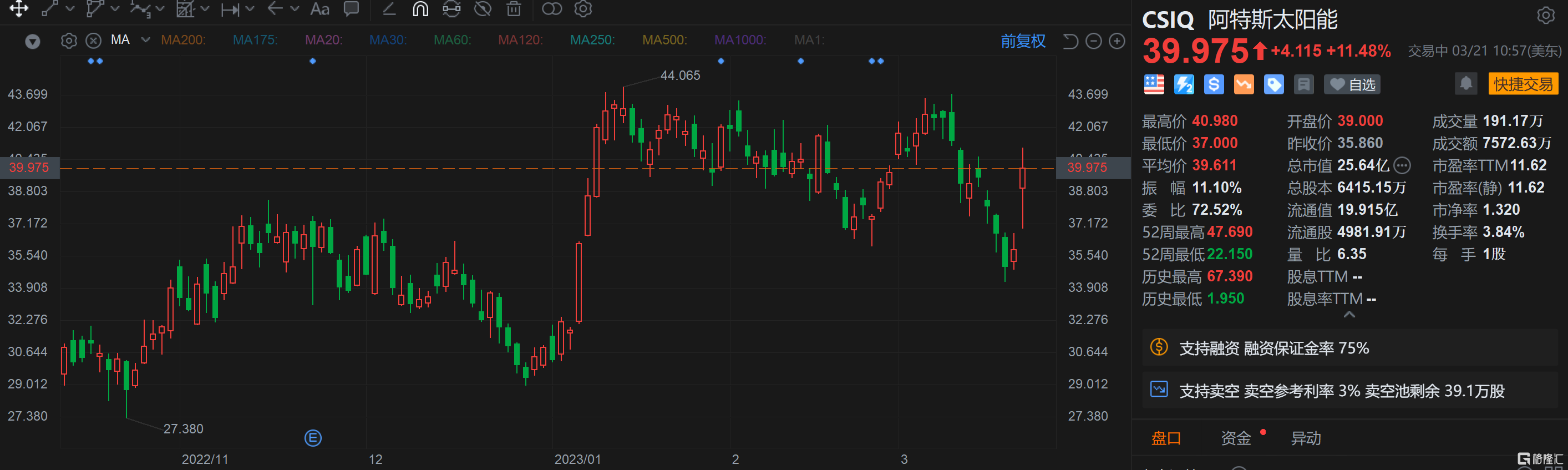Click the blue dollar sign icon
This screenshot has height=470, width=1568.
coord(1214,85)
